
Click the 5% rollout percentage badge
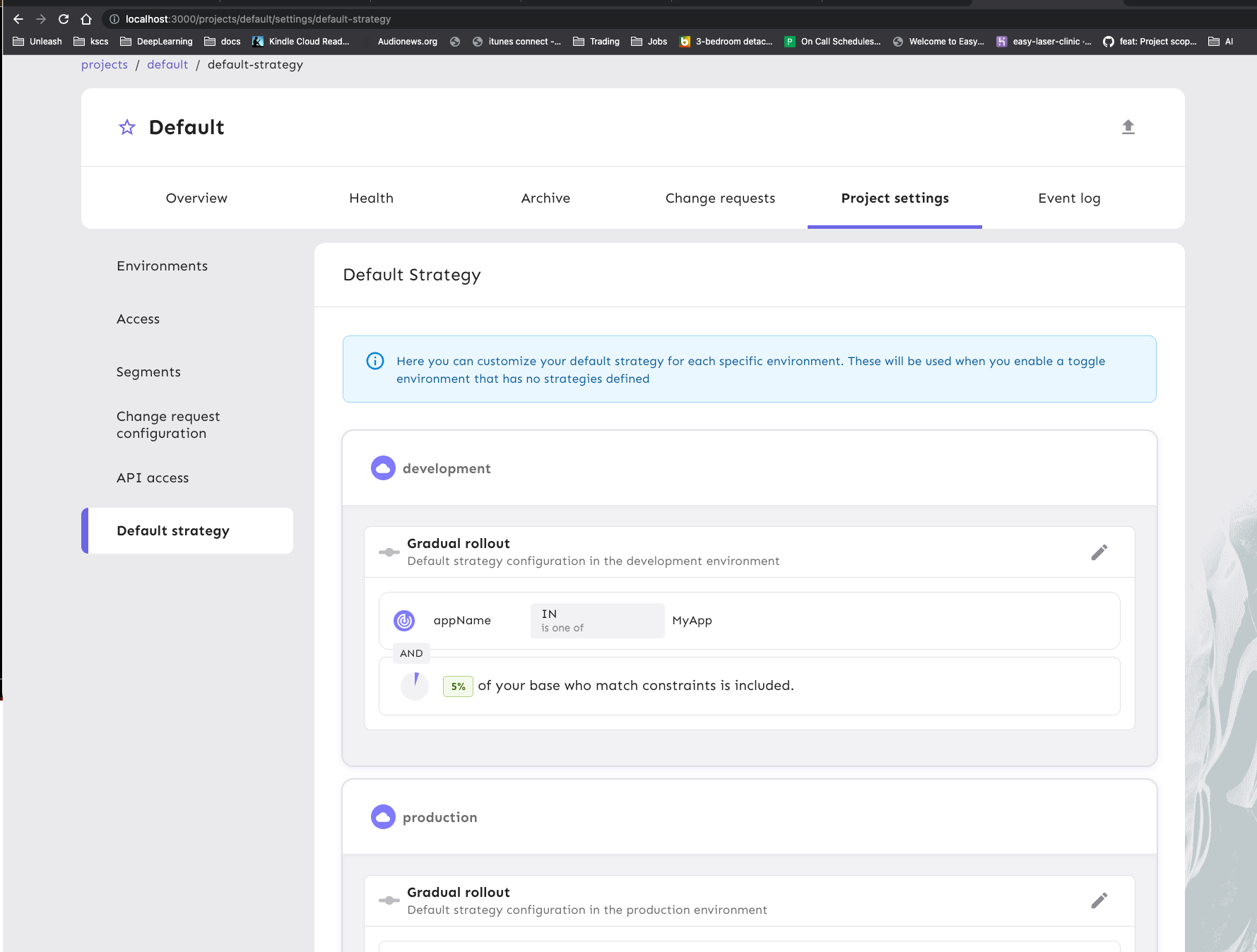[458, 686]
